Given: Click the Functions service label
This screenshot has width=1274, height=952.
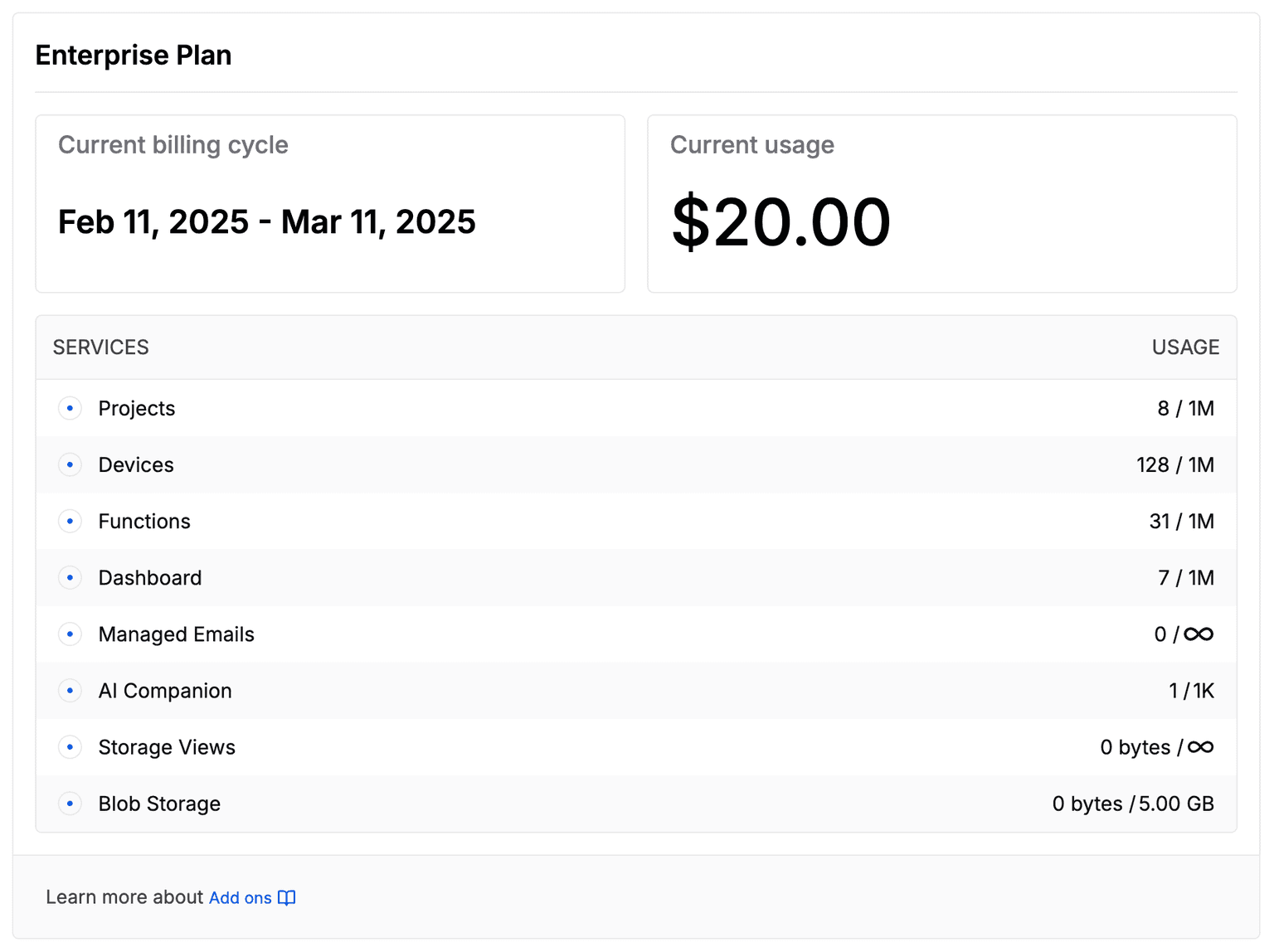Looking at the screenshot, I should (144, 521).
